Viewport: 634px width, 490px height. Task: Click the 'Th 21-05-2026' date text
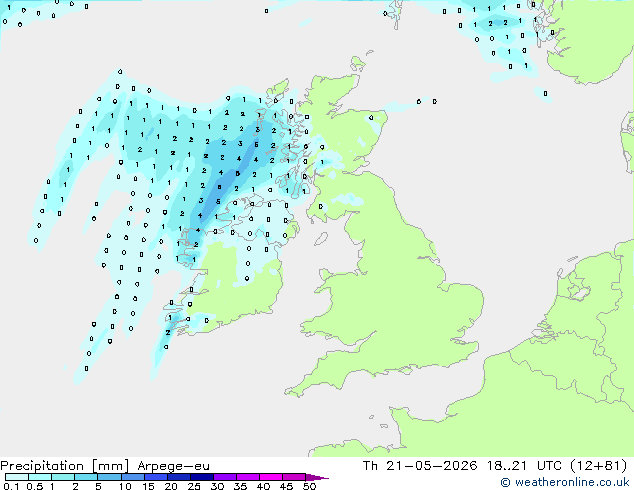[420, 466]
